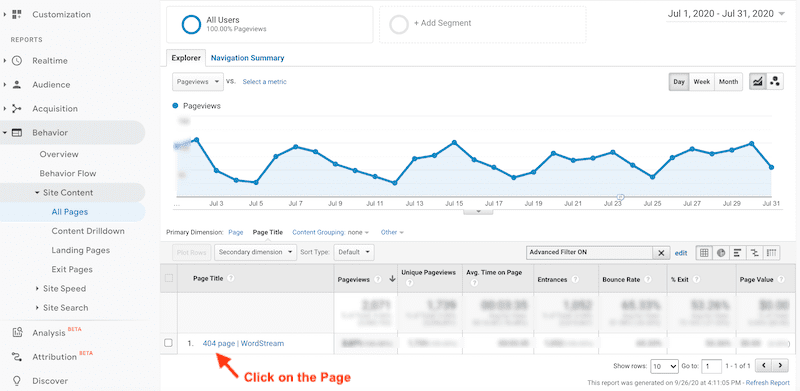Image resolution: width=800 pixels, height=391 pixels.
Task: Open the Secondary dimension dropdown
Action: pos(256,252)
